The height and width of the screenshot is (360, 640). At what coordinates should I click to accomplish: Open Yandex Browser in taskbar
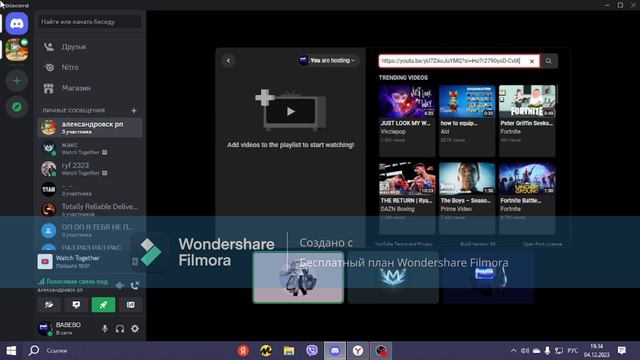(358, 351)
